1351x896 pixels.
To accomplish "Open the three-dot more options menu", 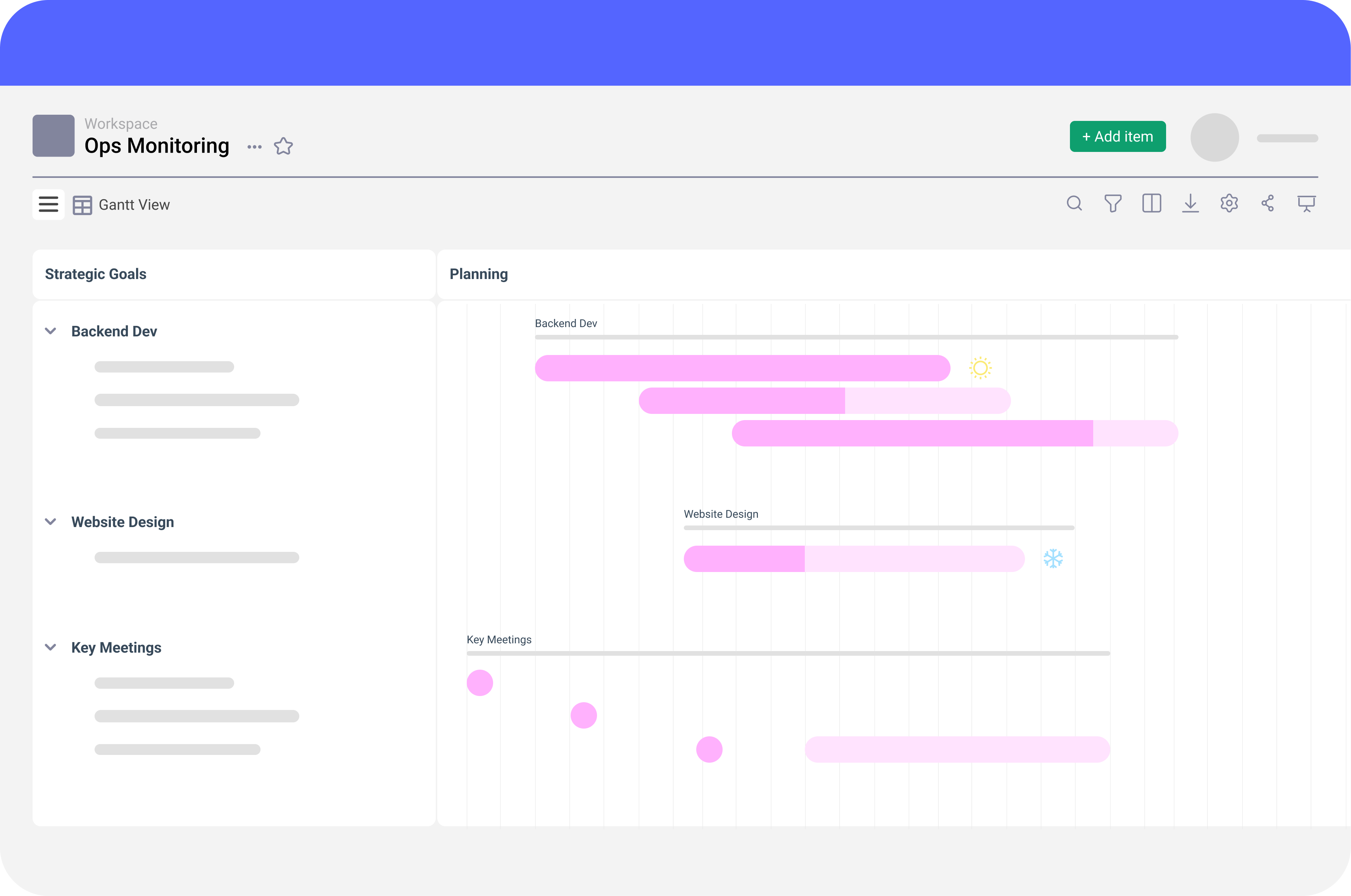I will click(x=254, y=147).
